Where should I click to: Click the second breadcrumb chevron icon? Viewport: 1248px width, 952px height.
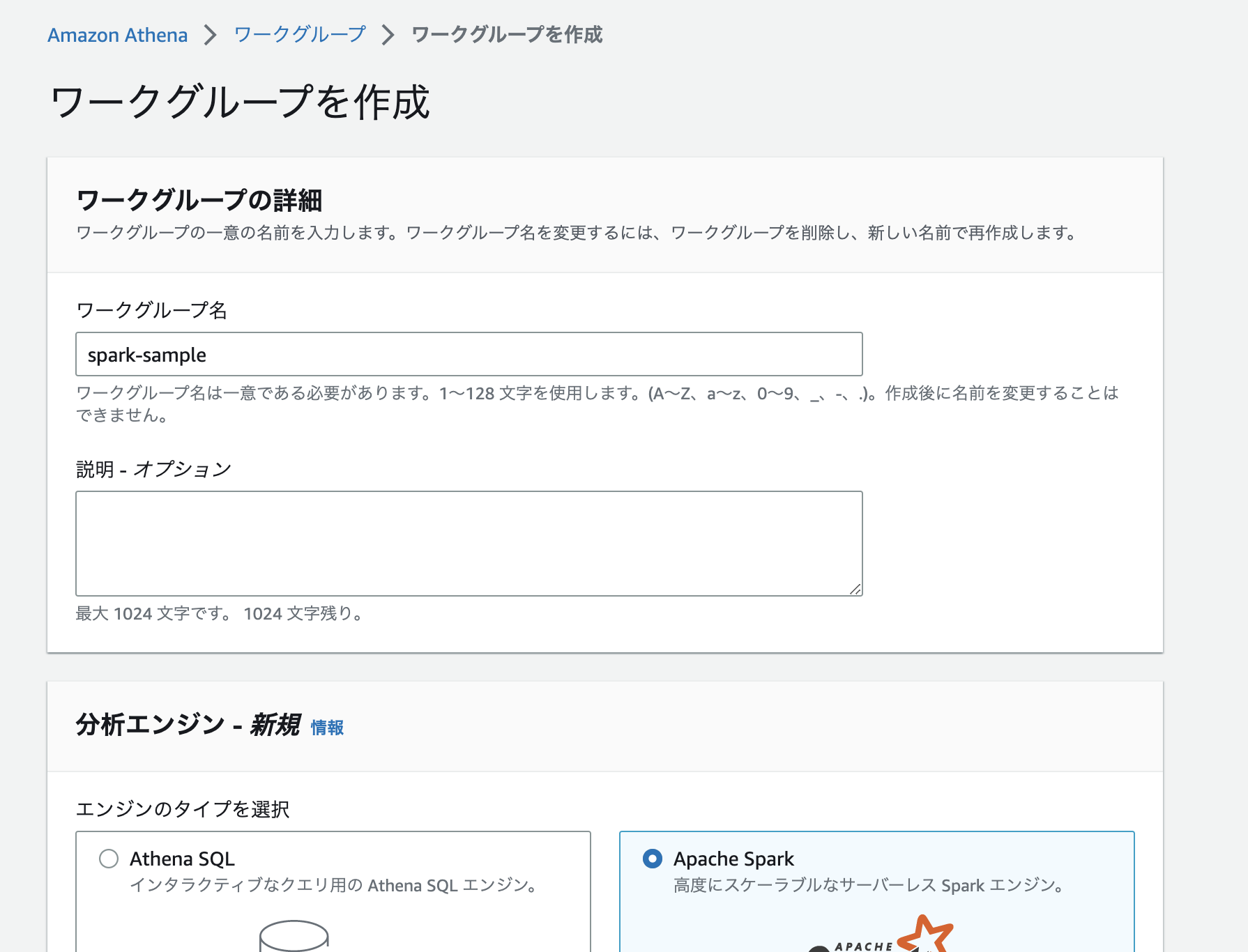pyautogui.click(x=389, y=34)
